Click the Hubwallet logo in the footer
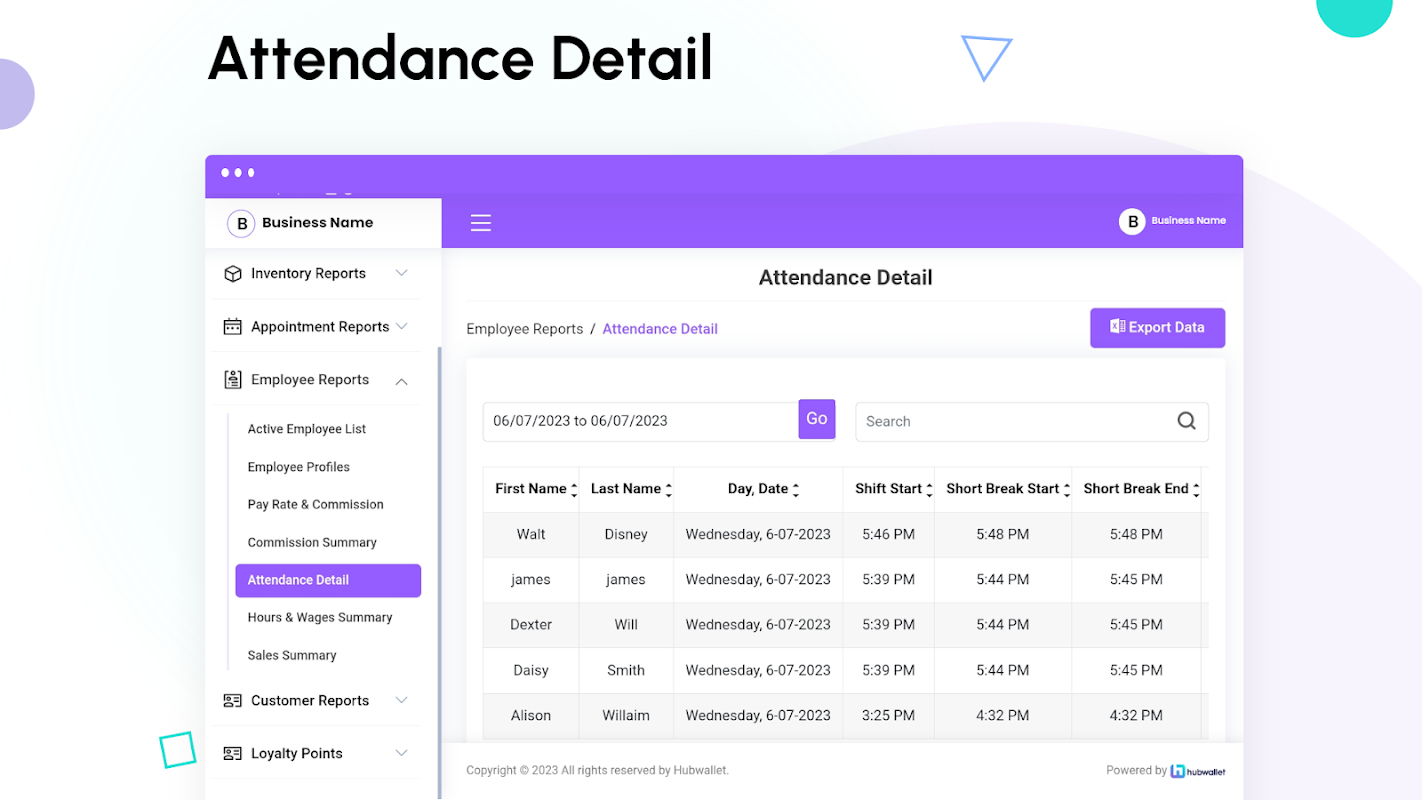Screen dimensions: 1422x800 coord(1198,771)
